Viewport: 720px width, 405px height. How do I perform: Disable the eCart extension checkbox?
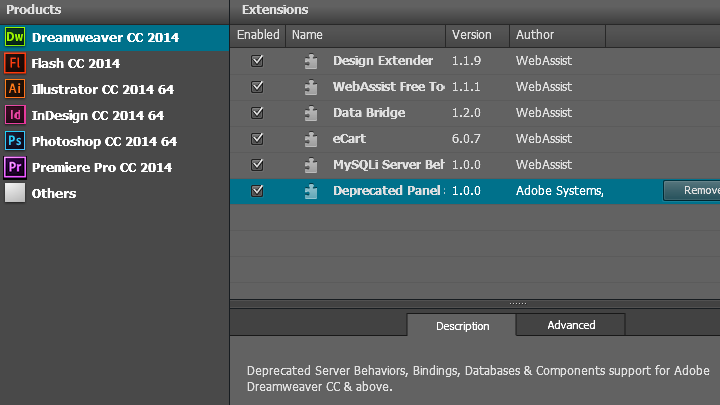[257, 139]
